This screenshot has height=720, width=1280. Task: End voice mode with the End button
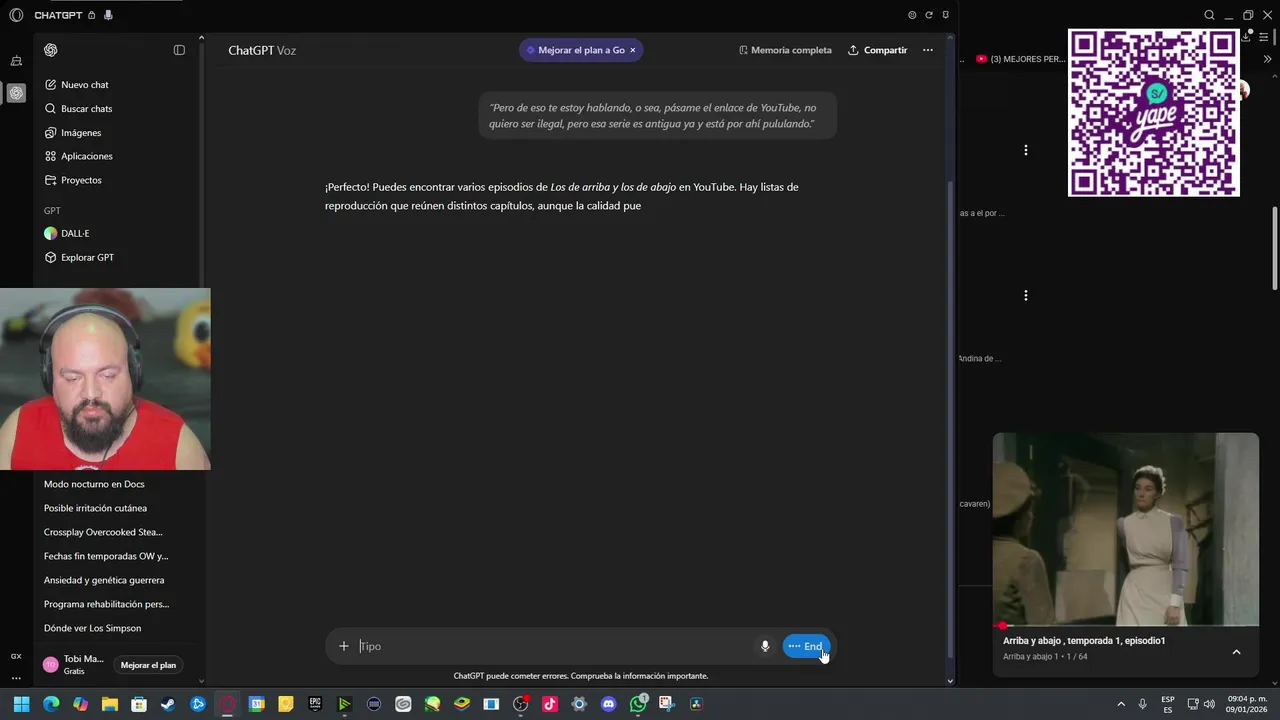click(806, 646)
